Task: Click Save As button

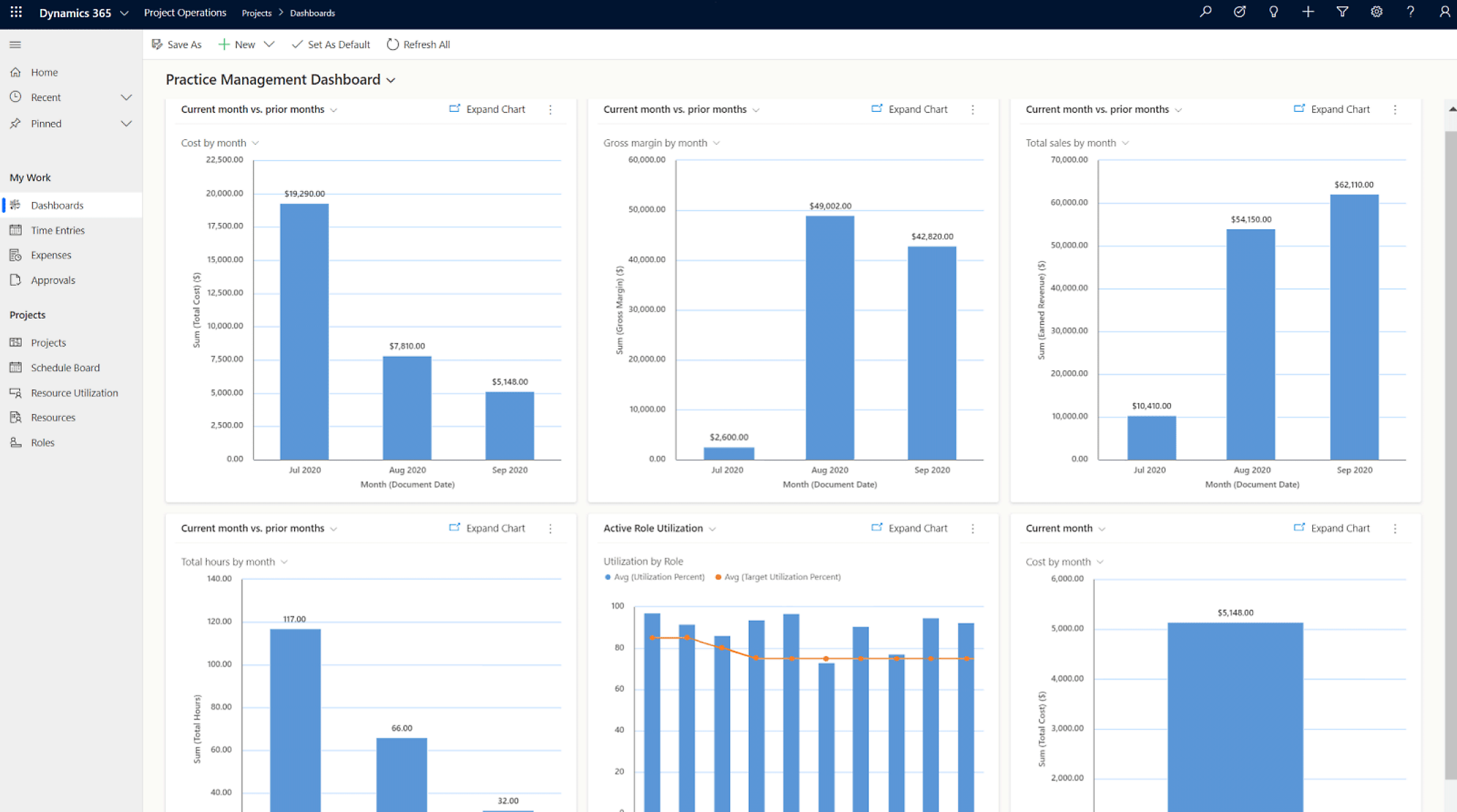Action: click(x=176, y=44)
